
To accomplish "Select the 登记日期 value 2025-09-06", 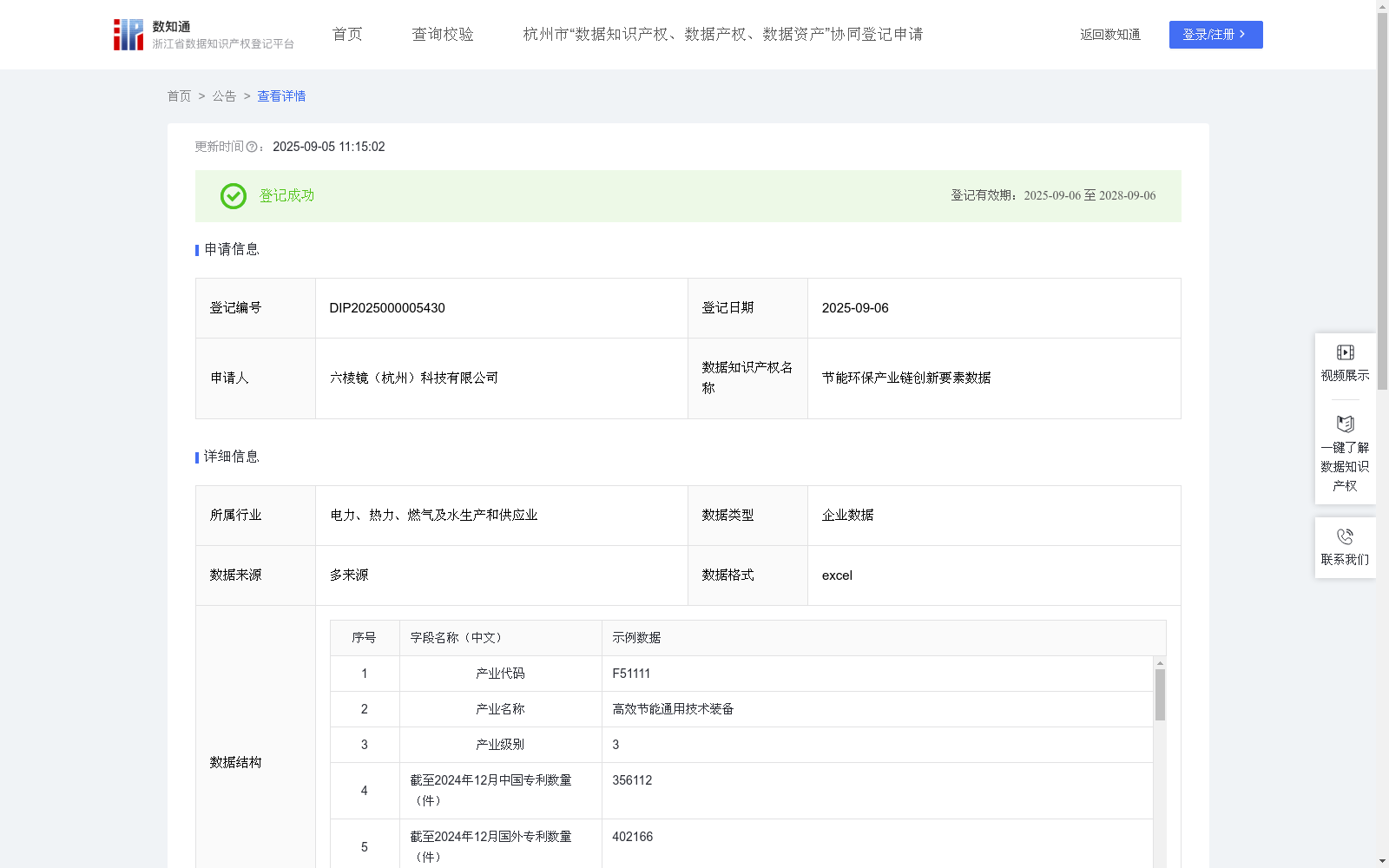I will coord(855,308).
